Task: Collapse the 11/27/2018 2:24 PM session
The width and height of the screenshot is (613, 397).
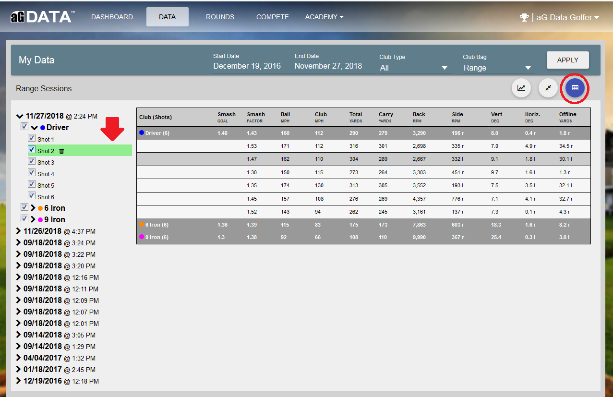Action: [x=20, y=116]
